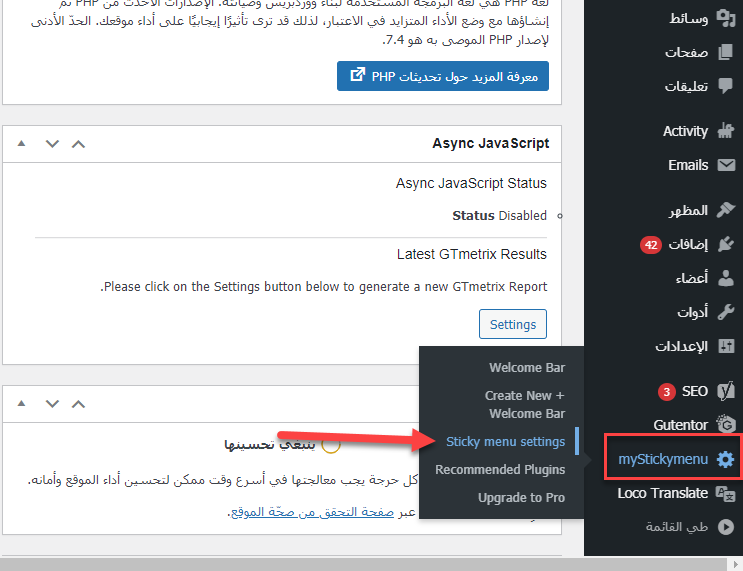Viewport: 743px width, 571px height.
Task: Move Async JavaScript widget up
Action: click(78, 144)
